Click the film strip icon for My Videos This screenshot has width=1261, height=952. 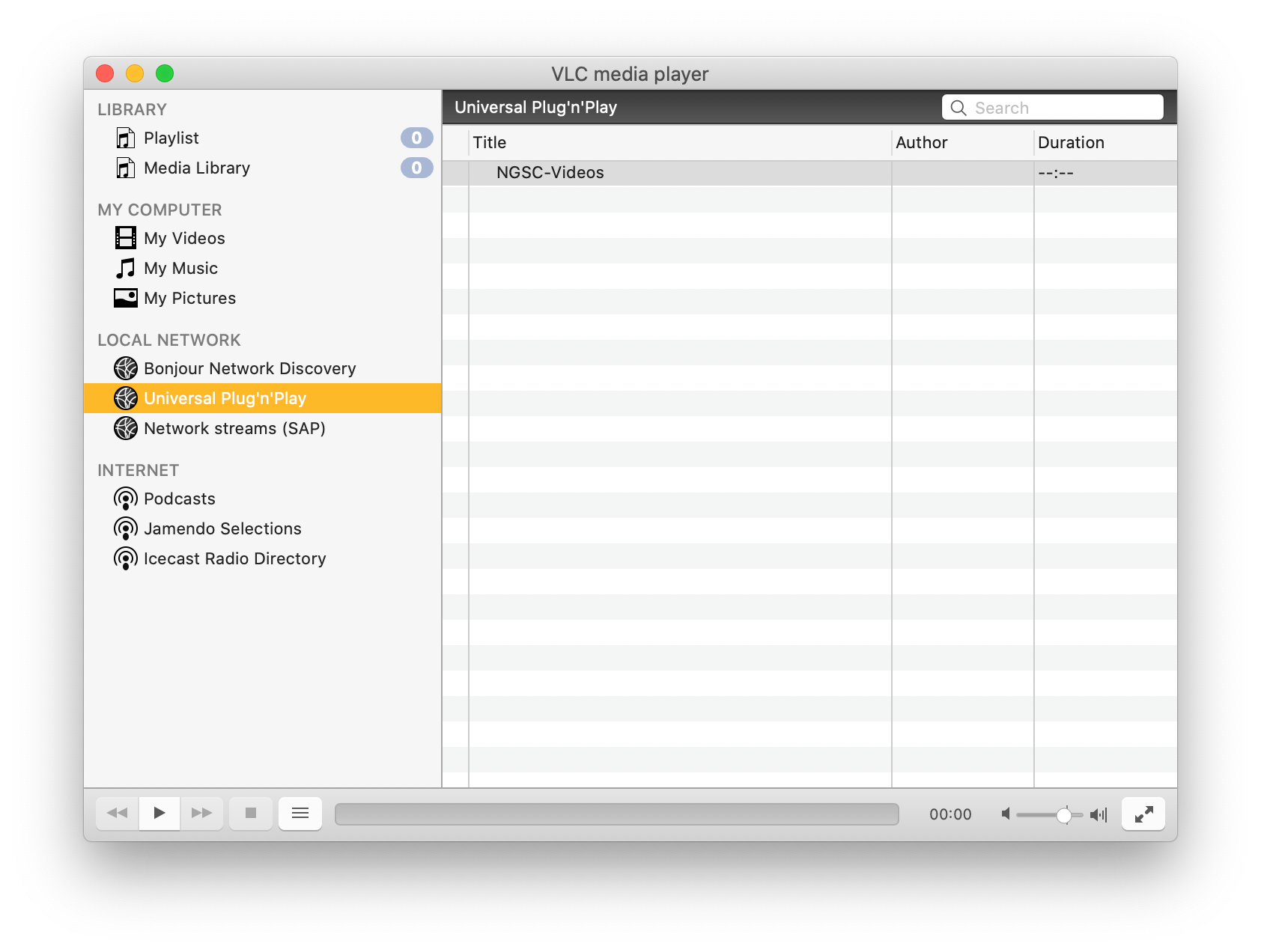(x=125, y=238)
